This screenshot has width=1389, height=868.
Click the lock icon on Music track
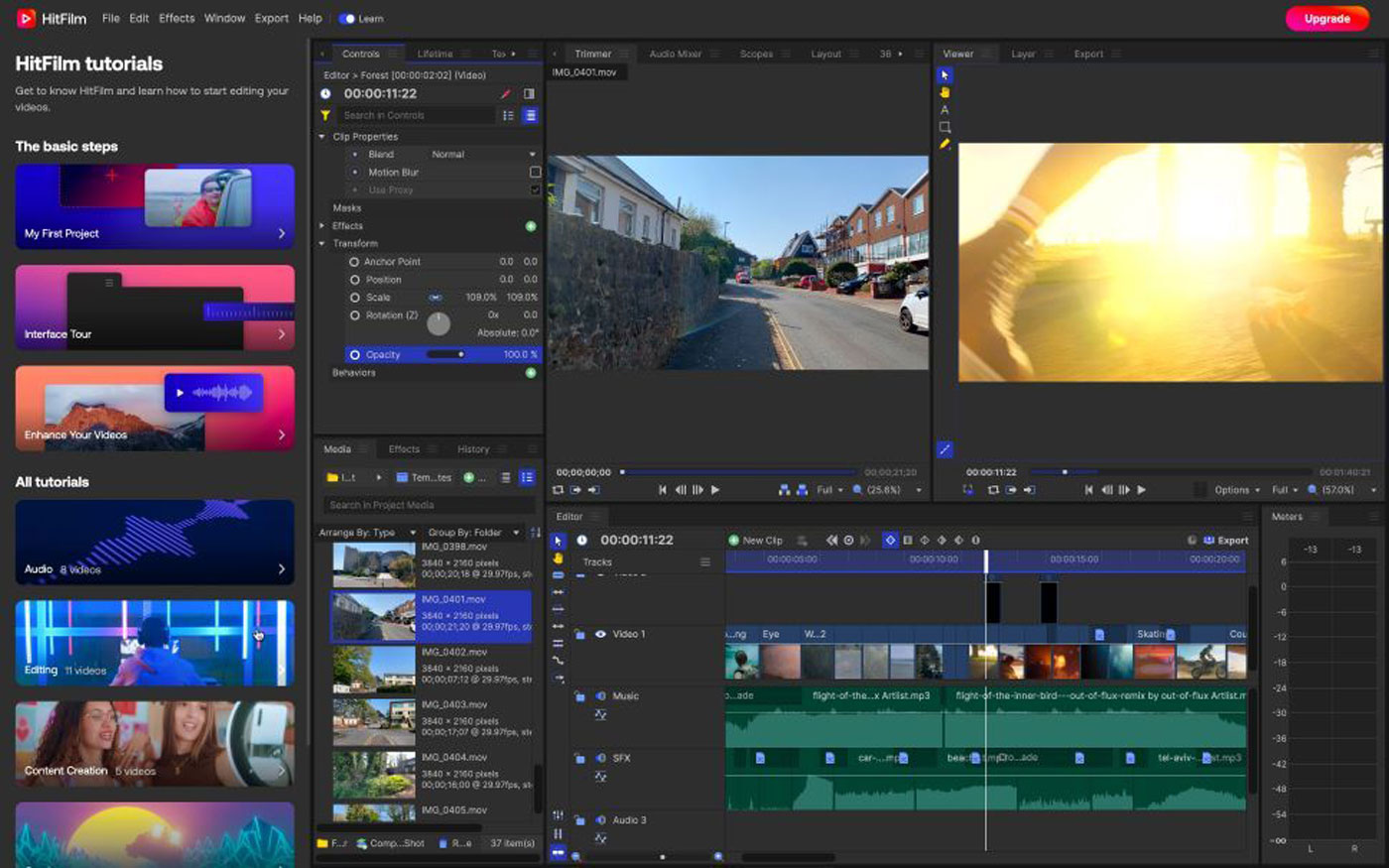point(579,696)
